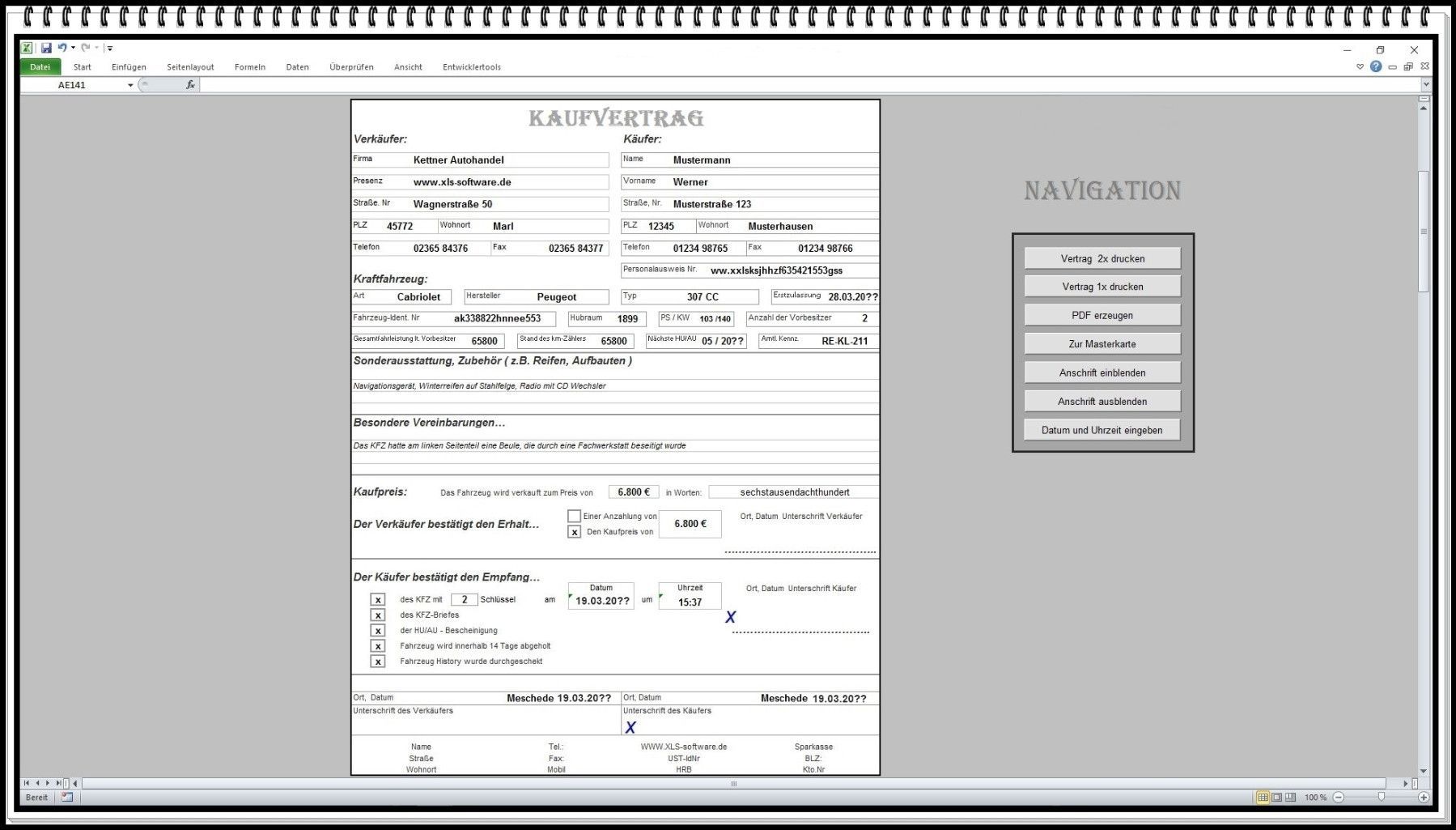Click the macro record icon beside Bereit

coord(67,798)
